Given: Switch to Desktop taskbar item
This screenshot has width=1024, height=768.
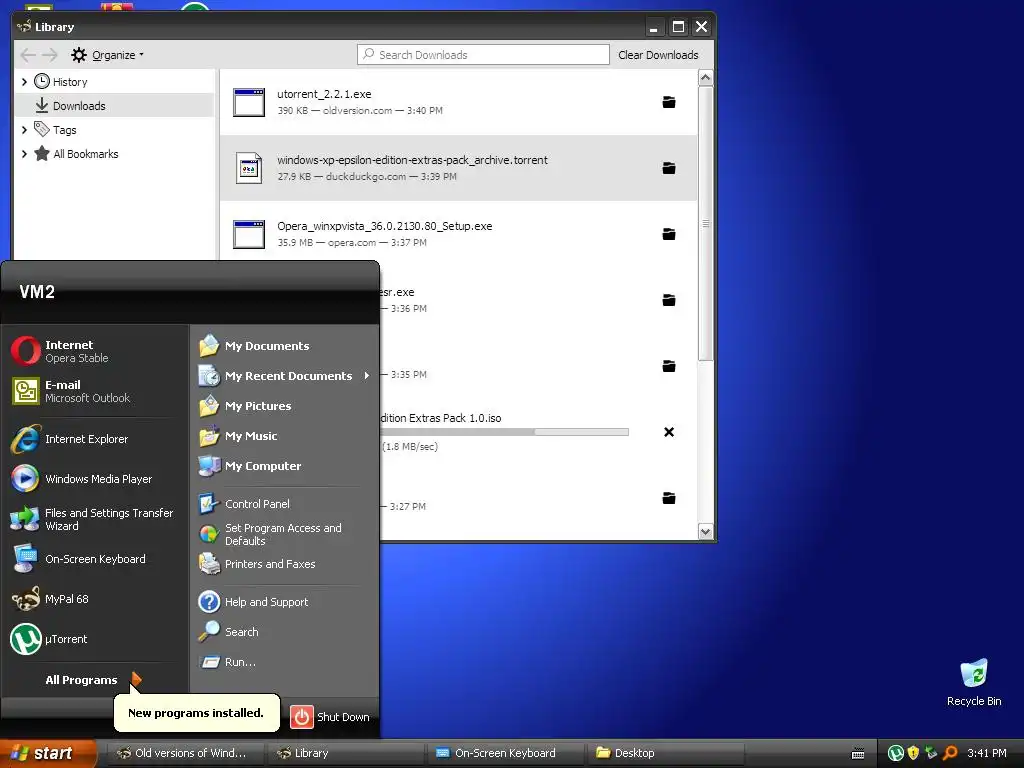Looking at the screenshot, I should coord(665,753).
